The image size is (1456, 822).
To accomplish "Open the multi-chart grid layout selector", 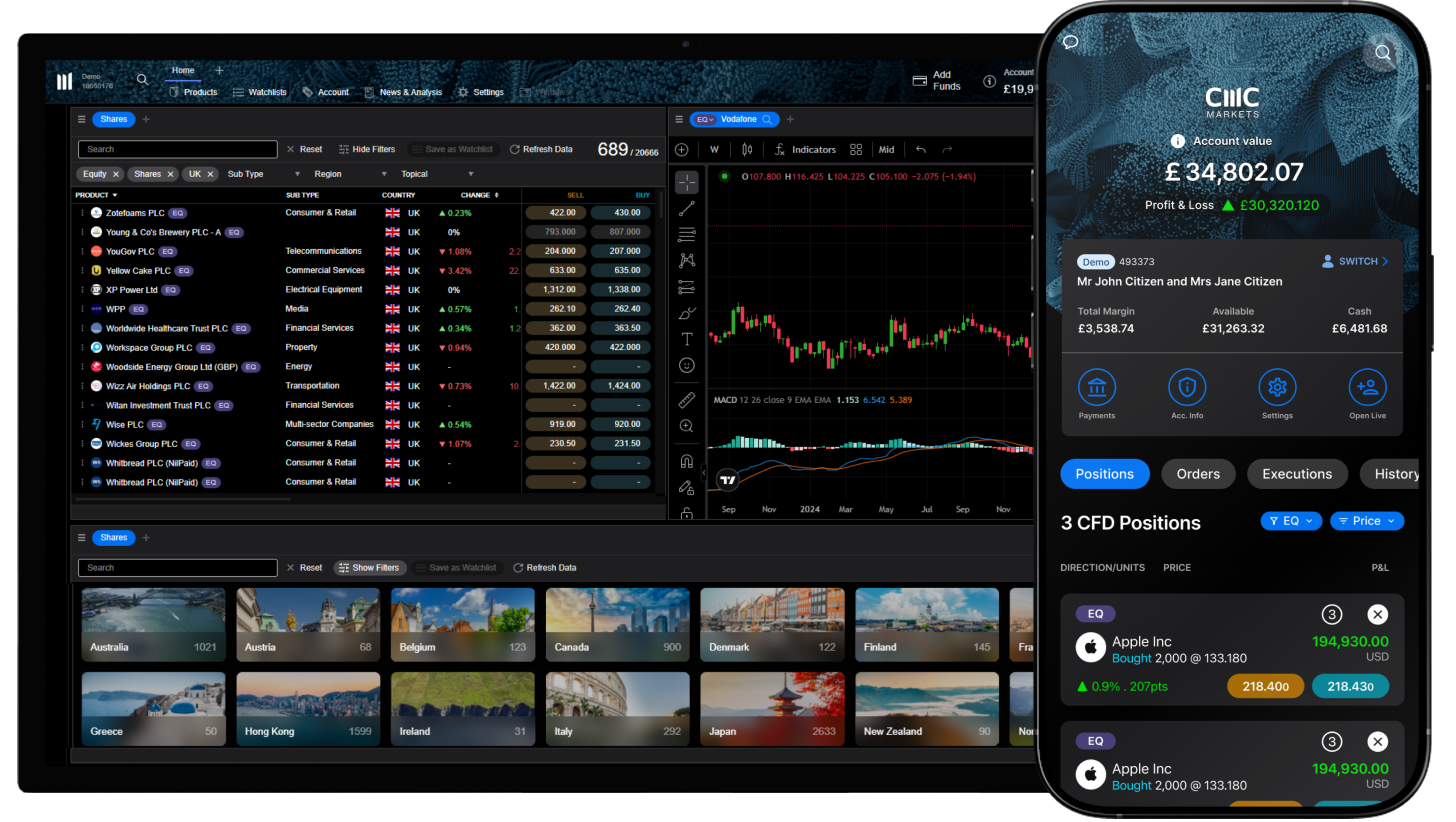I will click(856, 149).
